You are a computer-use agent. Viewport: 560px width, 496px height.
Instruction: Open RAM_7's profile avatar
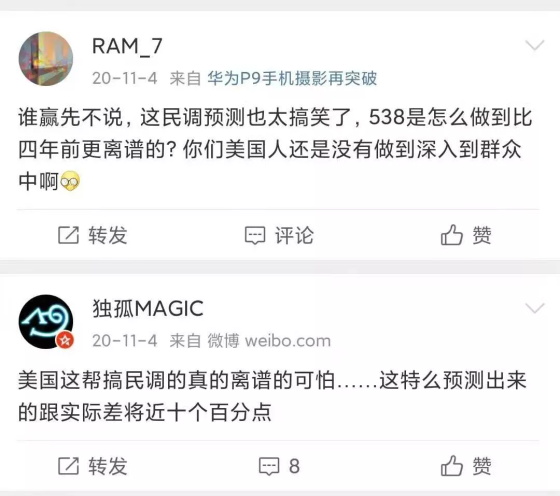[46, 59]
